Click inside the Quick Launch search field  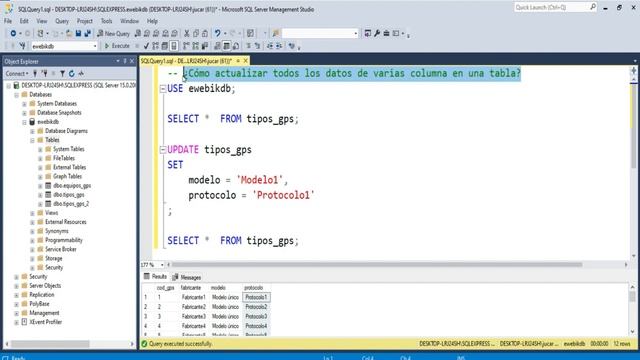(x=551, y=7)
